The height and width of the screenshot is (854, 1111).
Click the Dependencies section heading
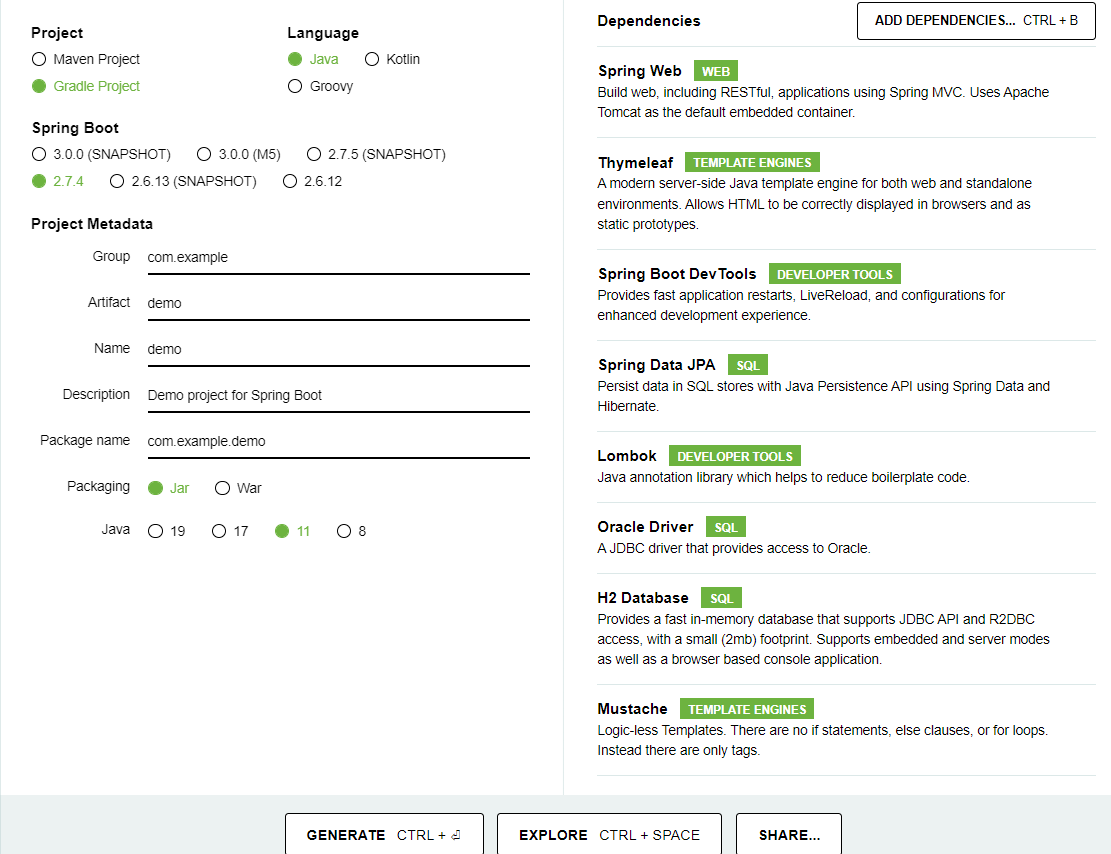[x=648, y=21]
